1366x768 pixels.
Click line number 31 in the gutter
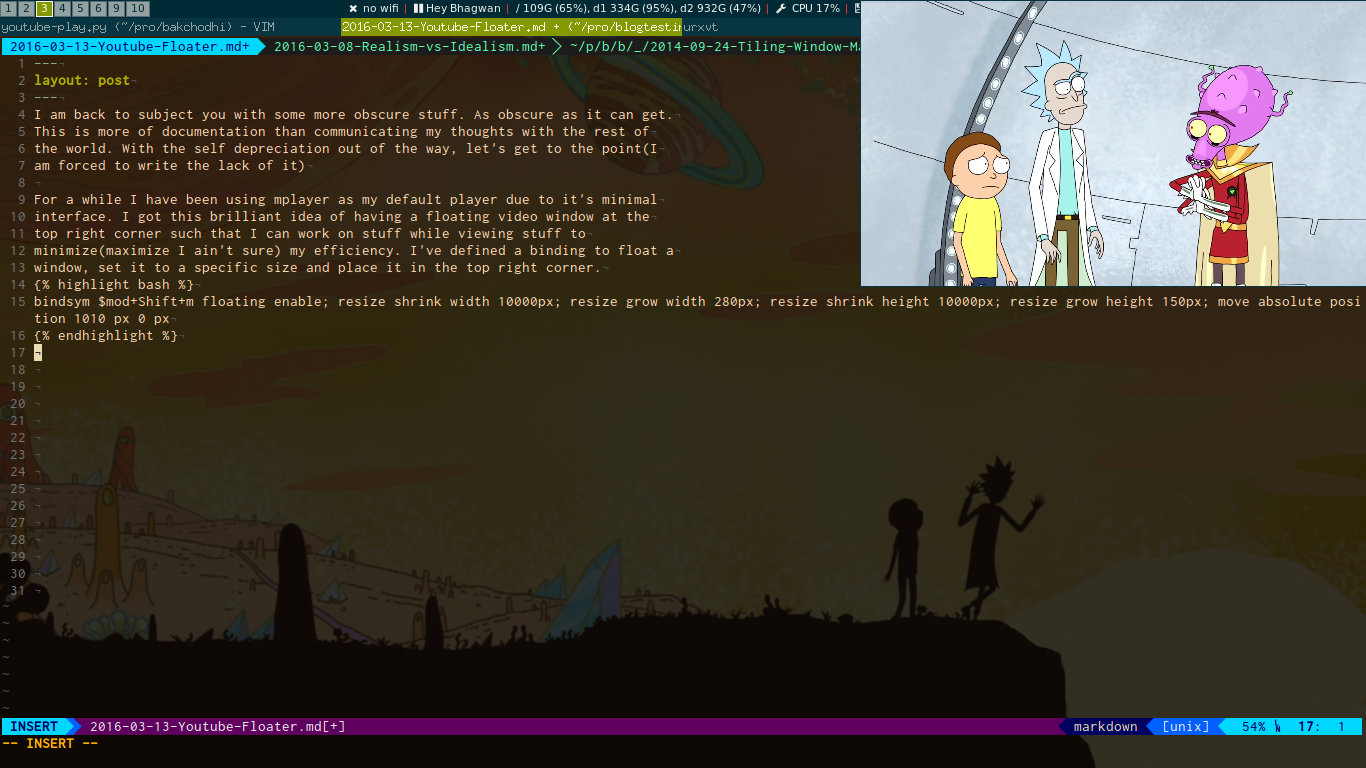[18, 590]
